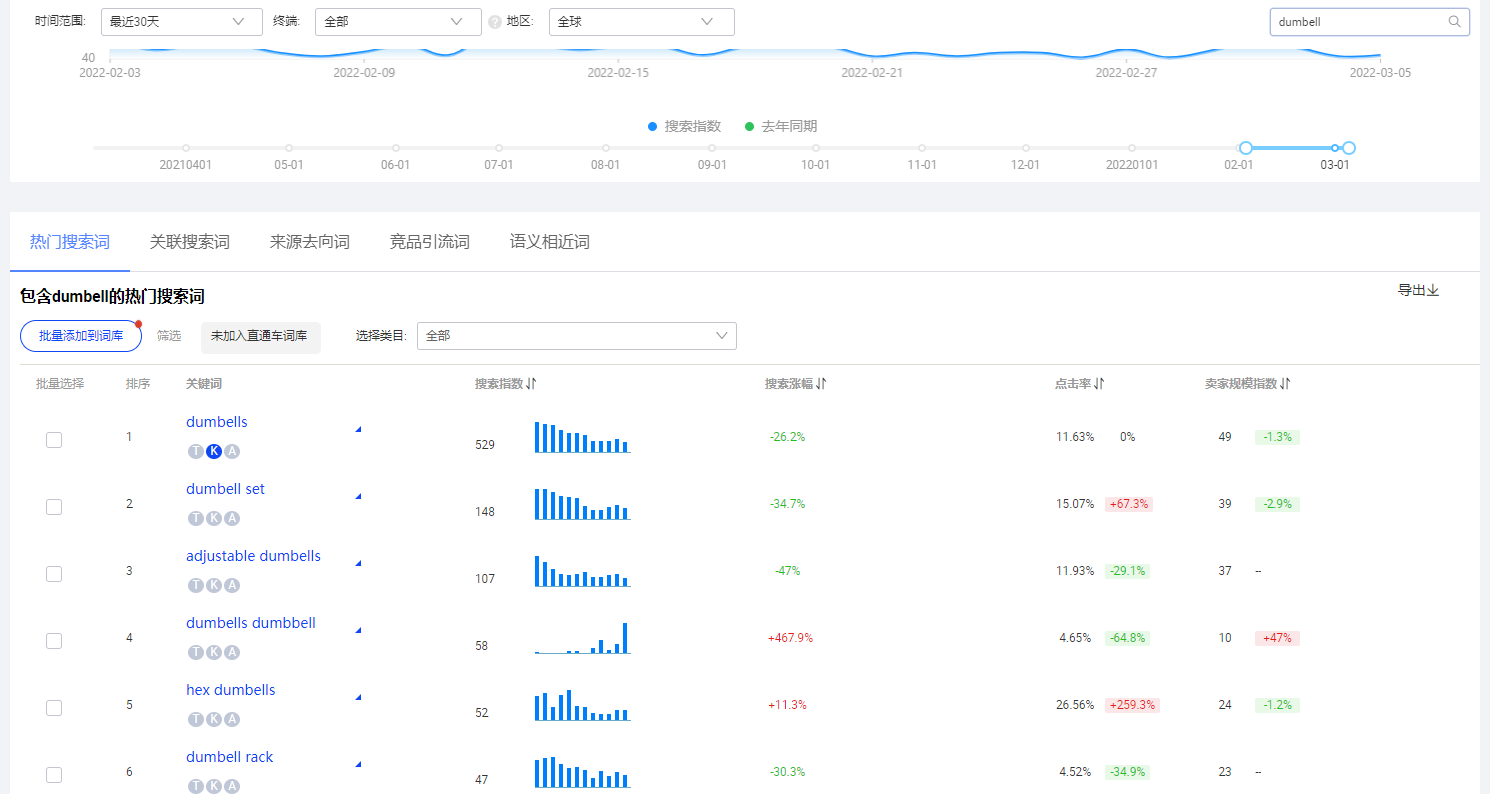The height and width of the screenshot is (794, 1490).
Task: Click the A icon under hex dumbells
Action: pyautogui.click(x=232, y=719)
